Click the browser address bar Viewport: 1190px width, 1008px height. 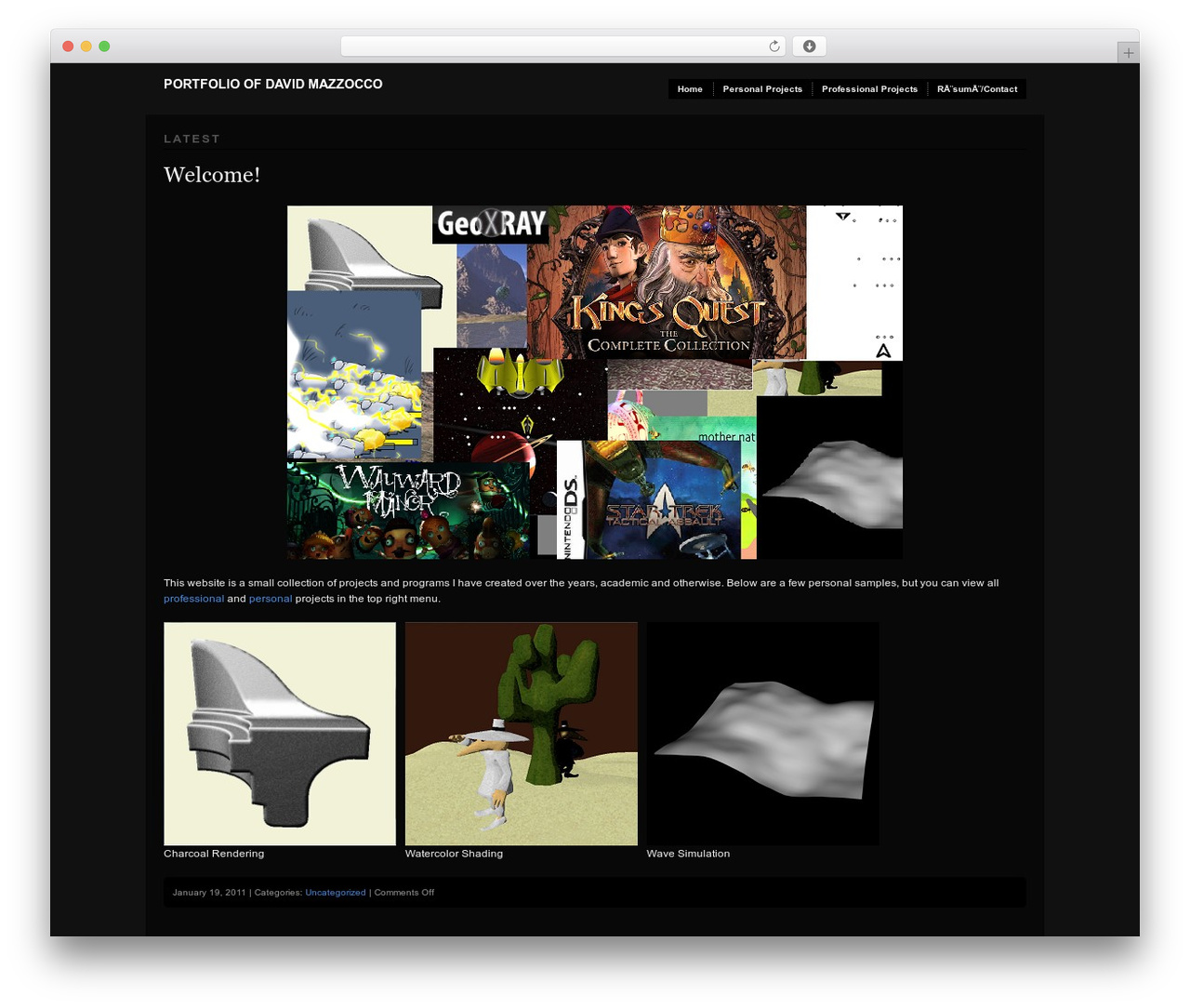pos(563,46)
